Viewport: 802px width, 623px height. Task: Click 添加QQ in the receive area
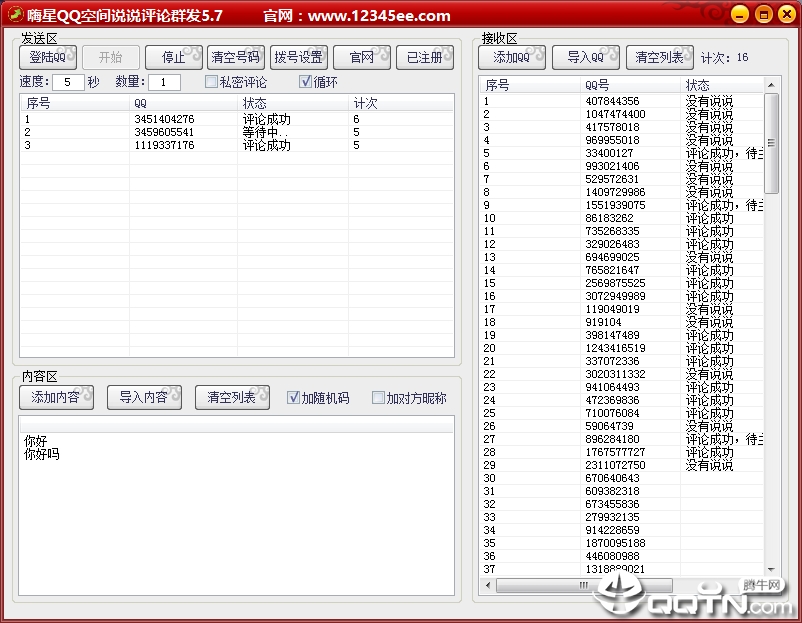(512, 57)
